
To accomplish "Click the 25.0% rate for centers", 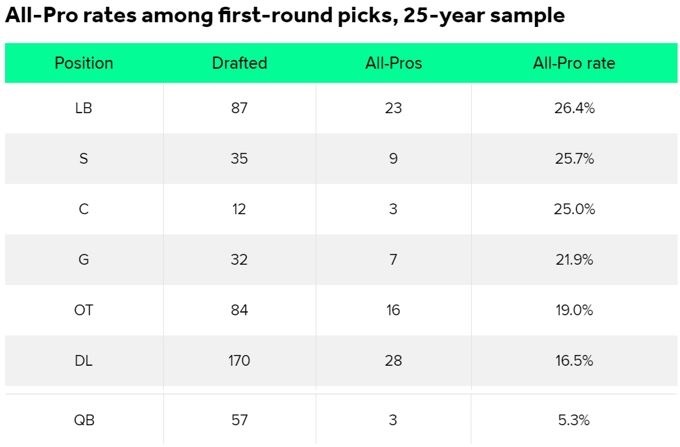I will pyautogui.click(x=574, y=209).
